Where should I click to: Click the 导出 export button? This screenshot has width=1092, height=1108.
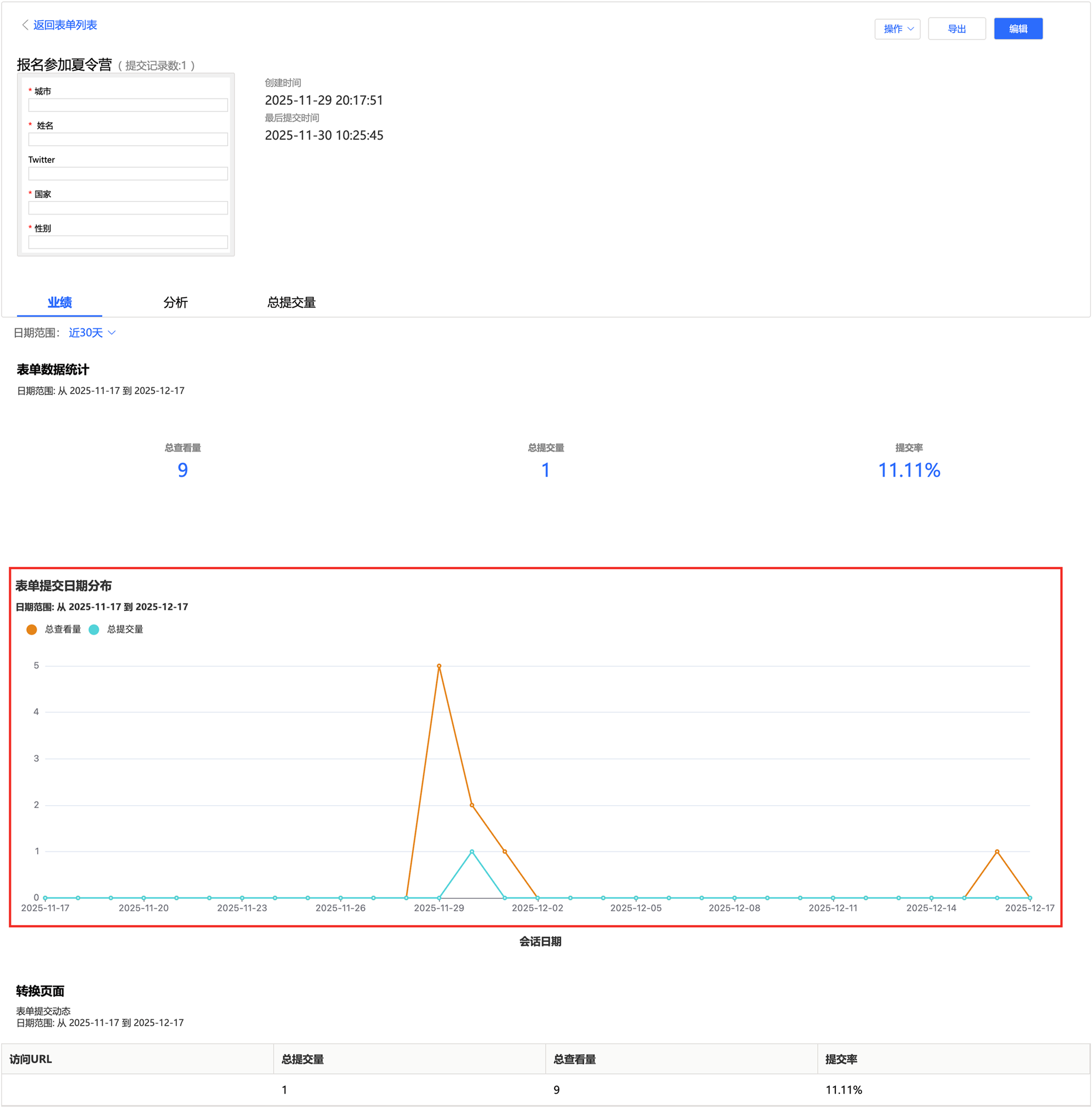pos(956,29)
